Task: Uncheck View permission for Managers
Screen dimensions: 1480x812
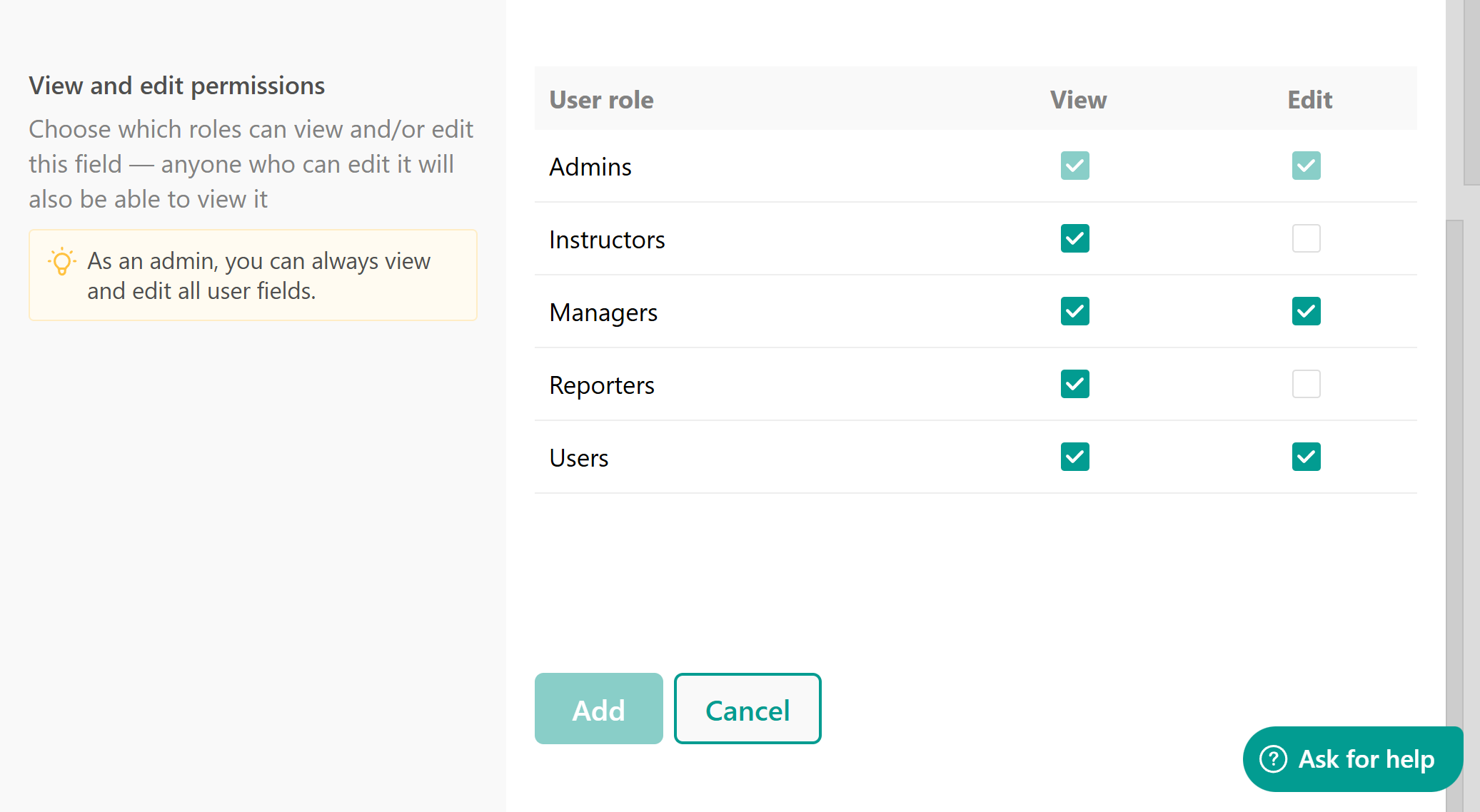Action: coord(1074,311)
